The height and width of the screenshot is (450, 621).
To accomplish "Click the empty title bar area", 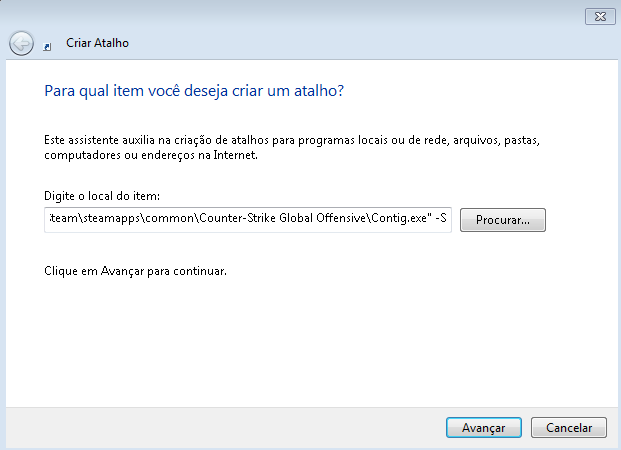I will 300,15.
